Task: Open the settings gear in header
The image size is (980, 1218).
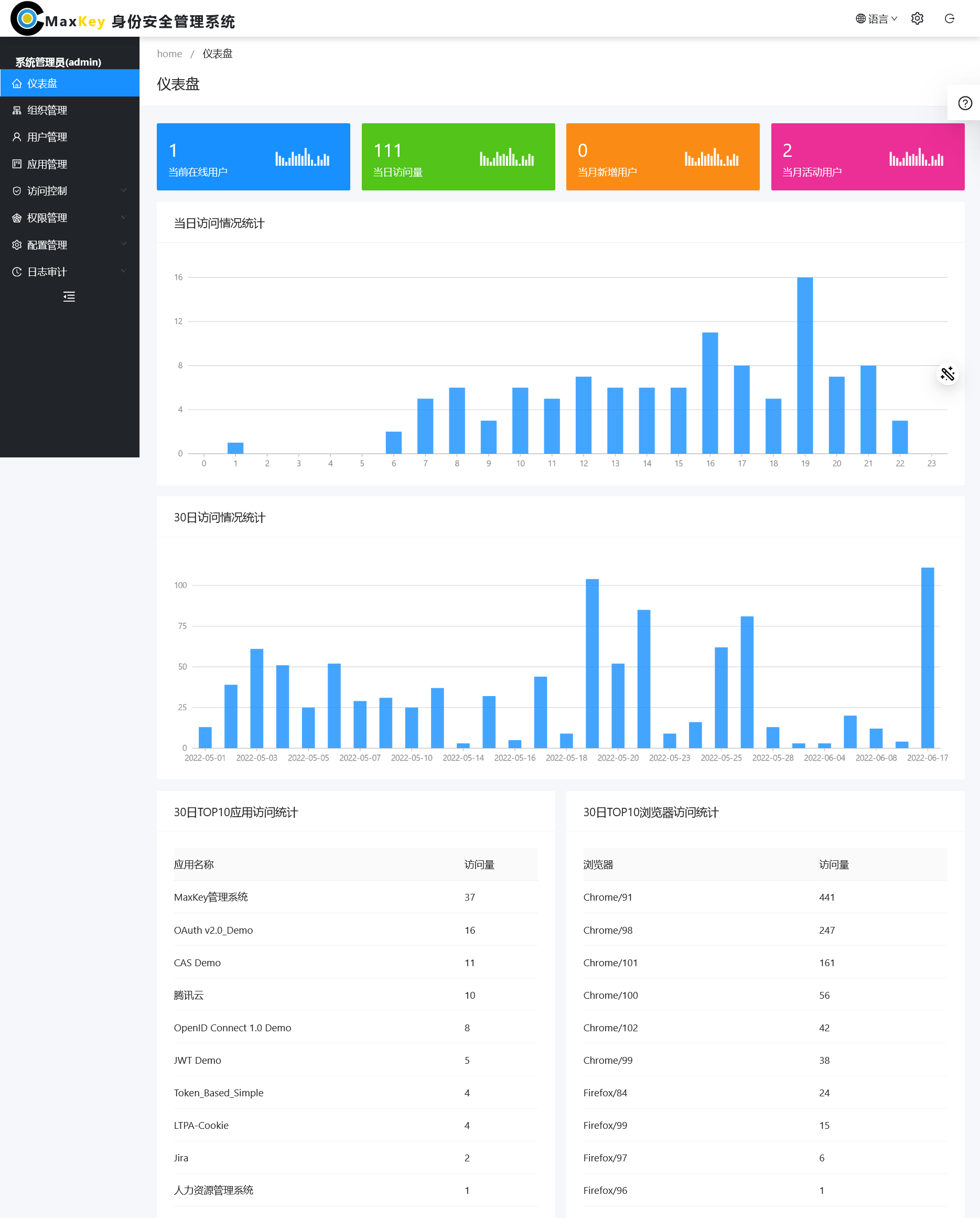Action: click(x=917, y=19)
